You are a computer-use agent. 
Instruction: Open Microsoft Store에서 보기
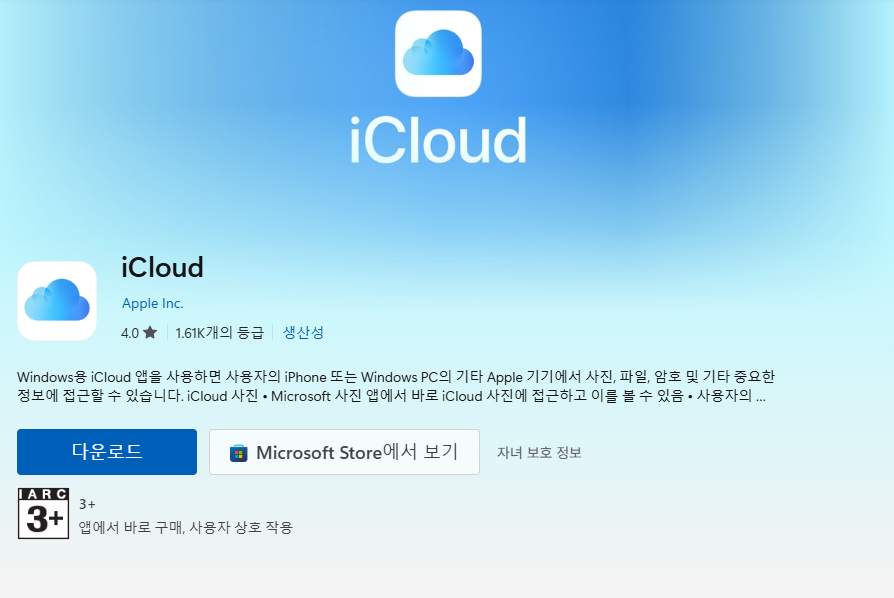(x=344, y=452)
